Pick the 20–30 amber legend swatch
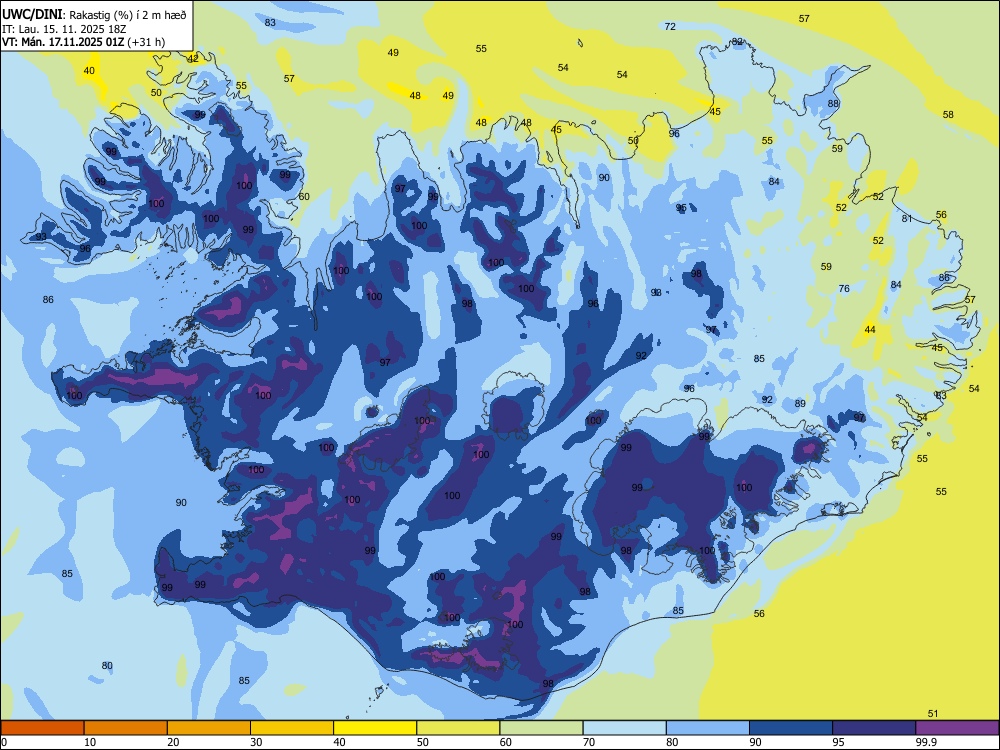The image size is (1000, 750). (x=209, y=728)
